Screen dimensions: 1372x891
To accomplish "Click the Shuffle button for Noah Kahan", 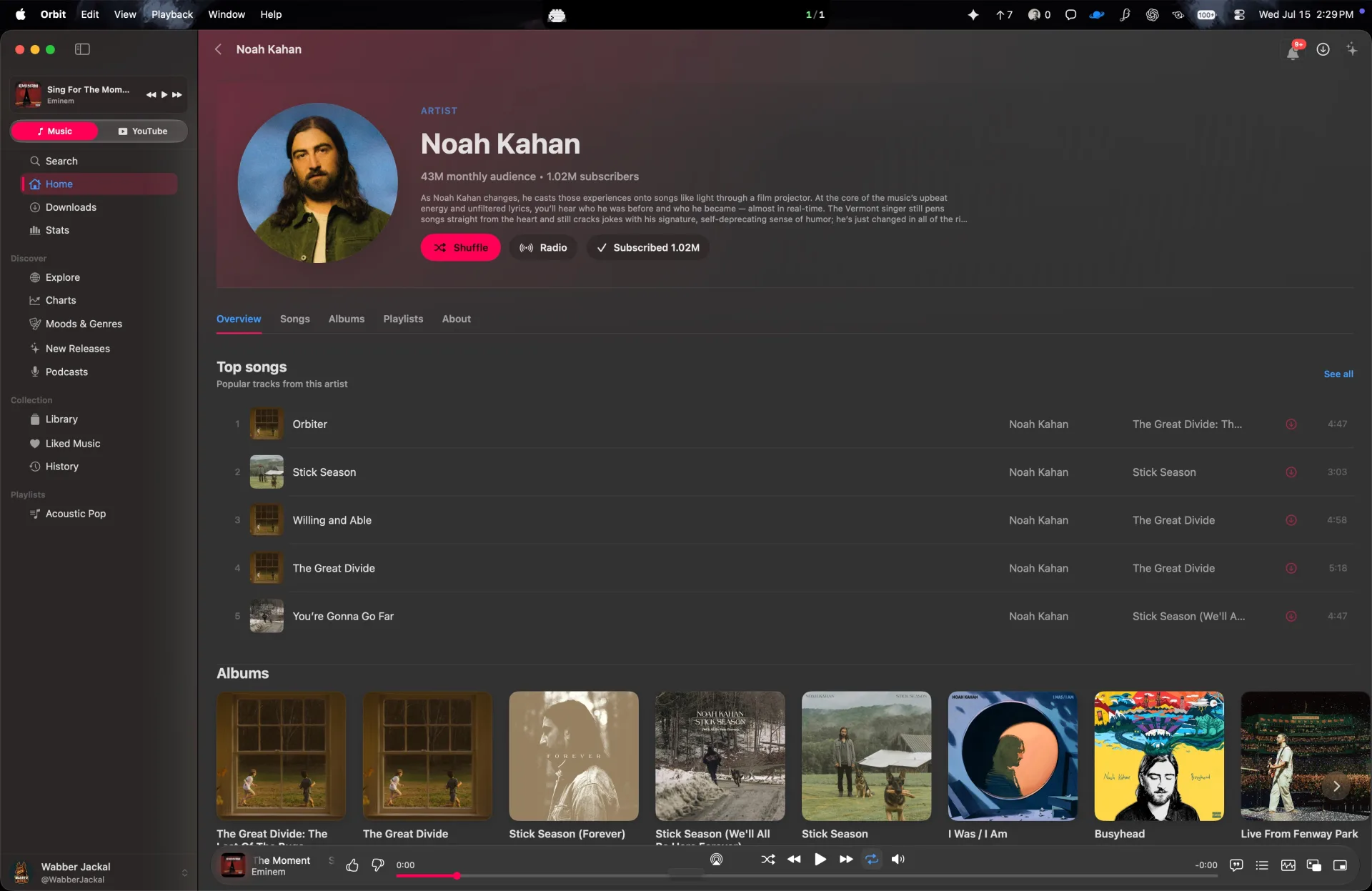I will coord(460,248).
